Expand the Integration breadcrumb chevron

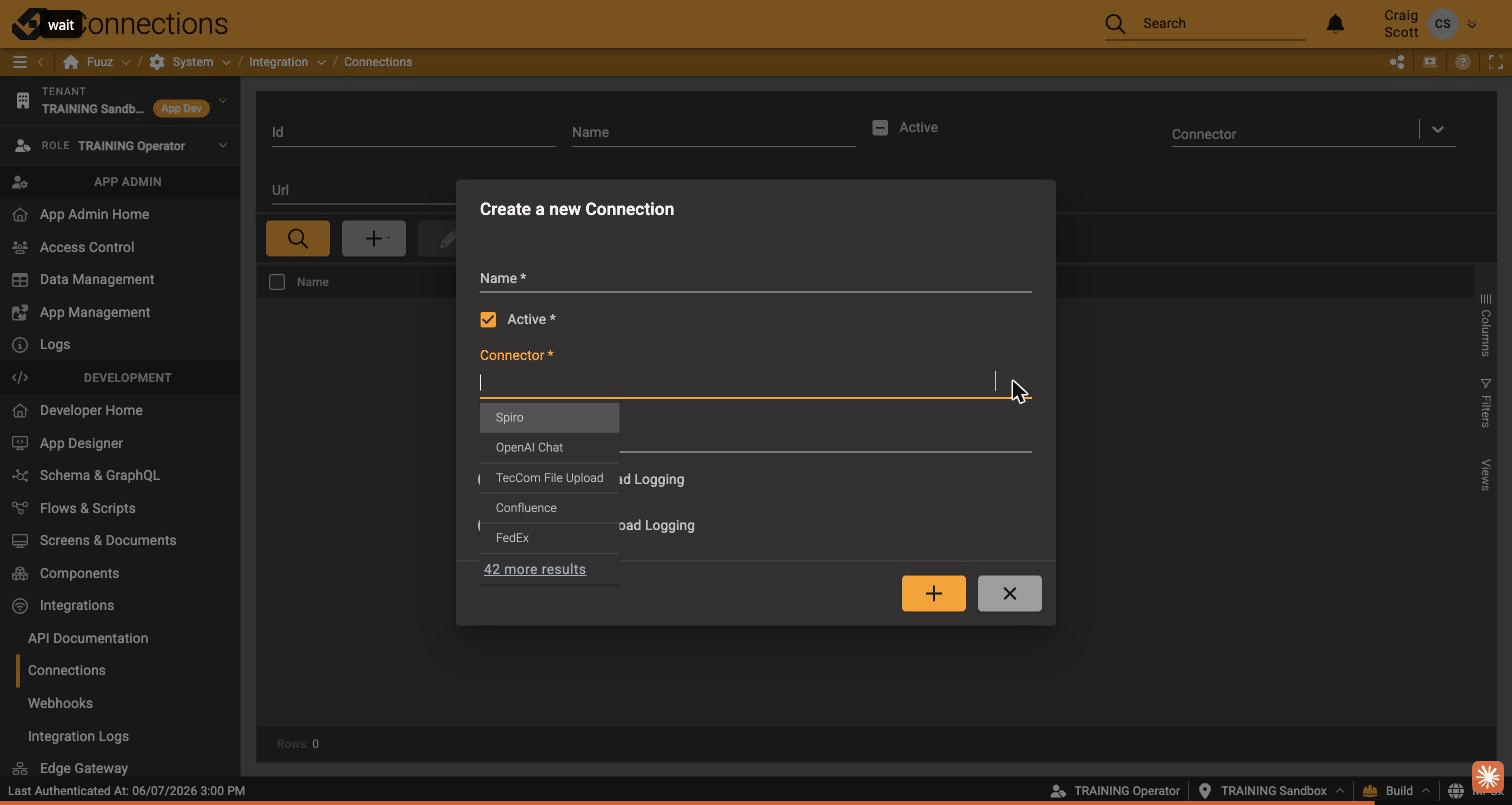click(321, 62)
